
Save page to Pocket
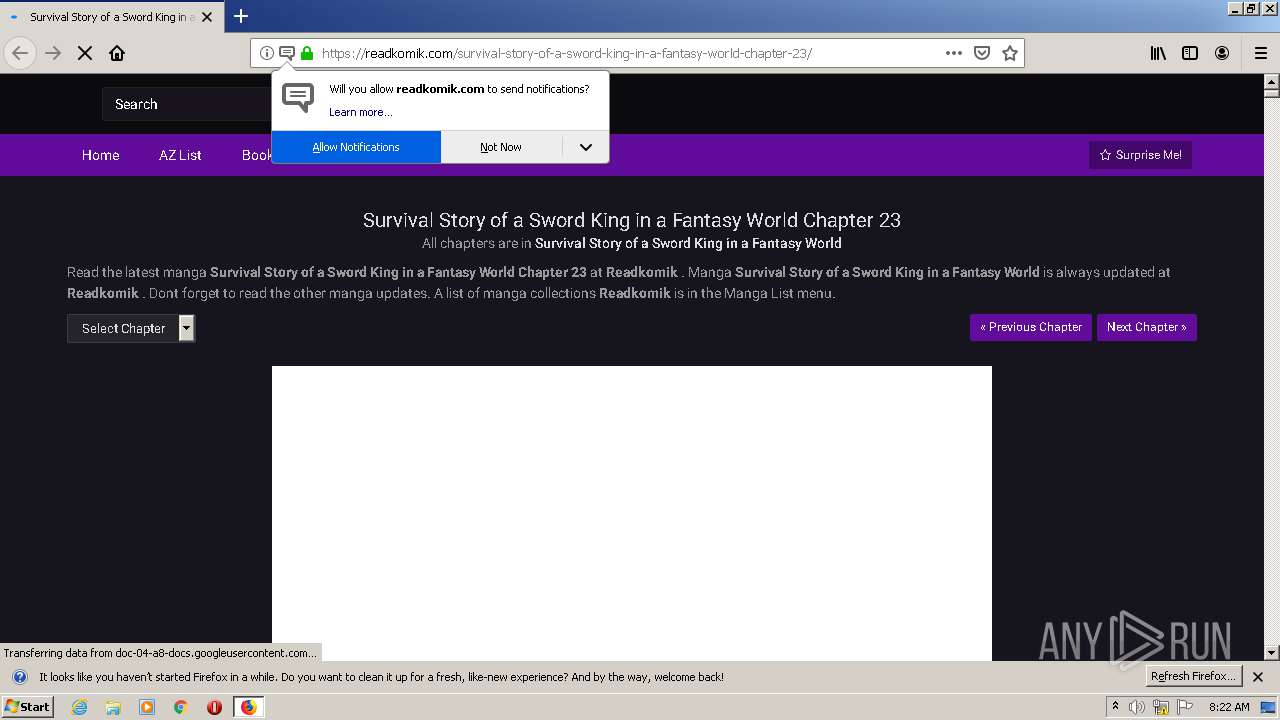tap(982, 53)
